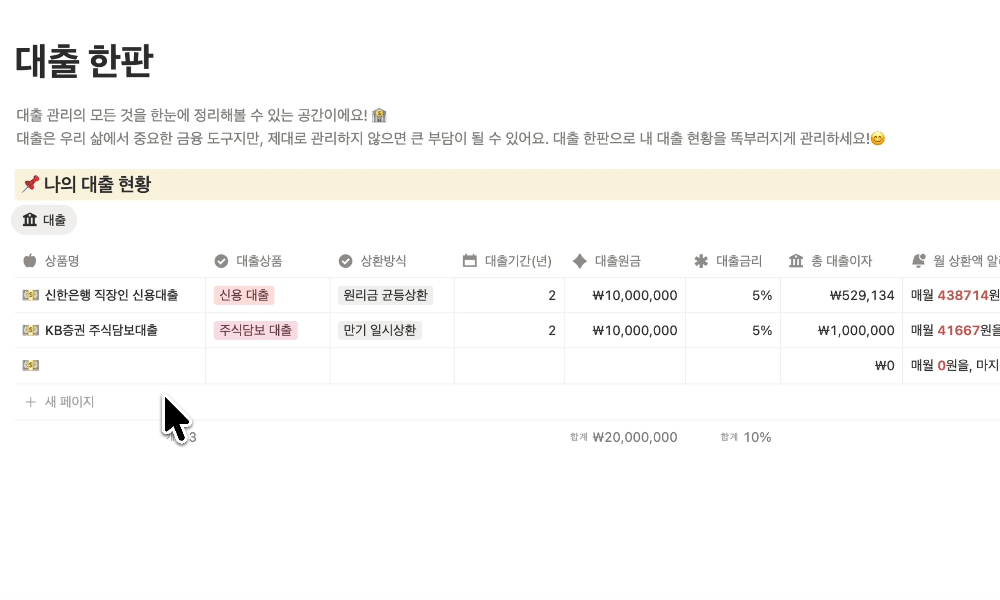This screenshot has height=600, width=1000.
Task: Click the check-circle icon in 대출상품 header
Action: pyautogui.click(x=221, y=261)
